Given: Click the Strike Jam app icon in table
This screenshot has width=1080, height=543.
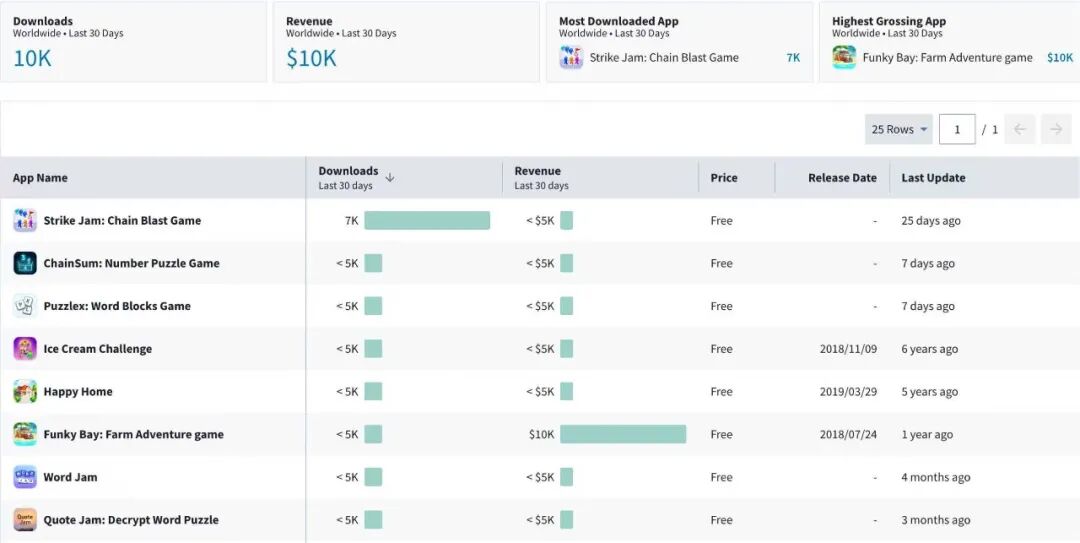Looking at the screenshot, I should (x=25, y=221).
